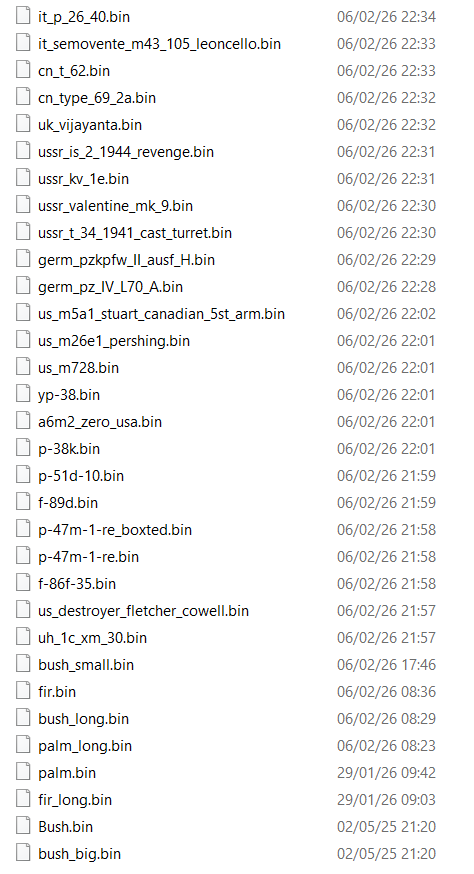Screen dimensions: 474x874
Task: Select the it_semovente_m43_105_leoncello.bin file
Action: 159,44
